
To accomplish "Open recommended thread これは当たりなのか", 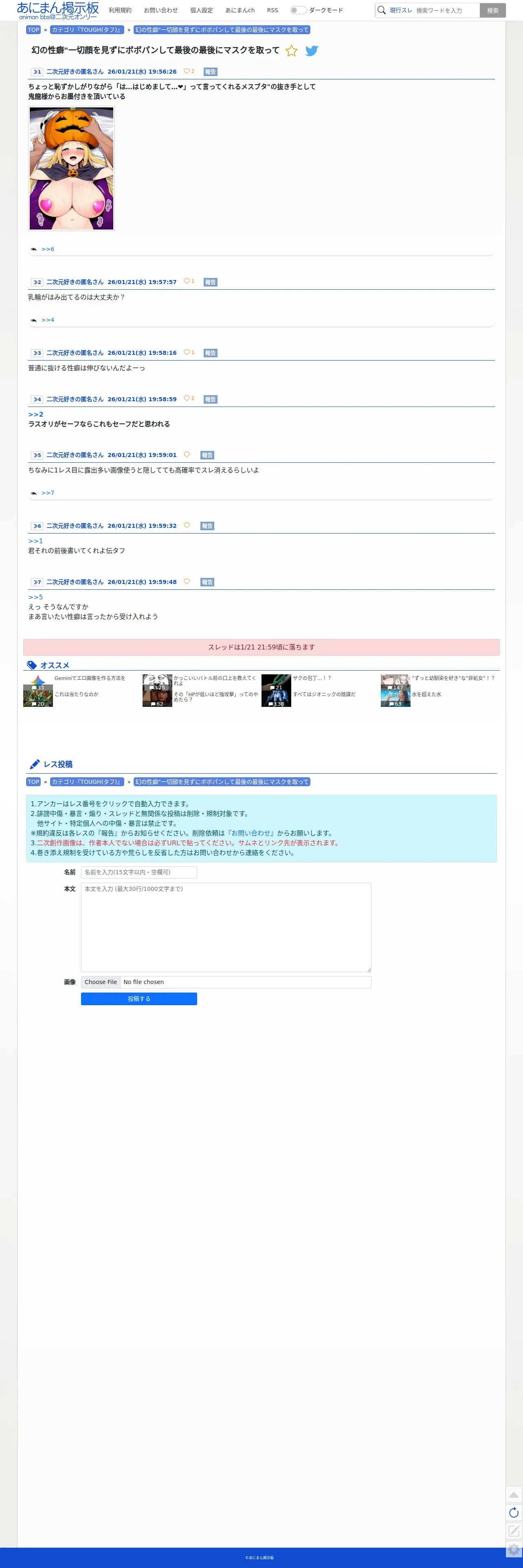I will click(76, 695).
